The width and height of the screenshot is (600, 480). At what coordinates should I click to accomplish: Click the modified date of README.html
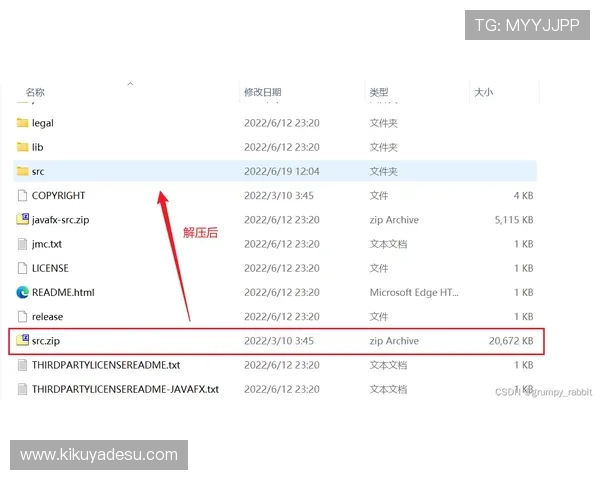282,292
